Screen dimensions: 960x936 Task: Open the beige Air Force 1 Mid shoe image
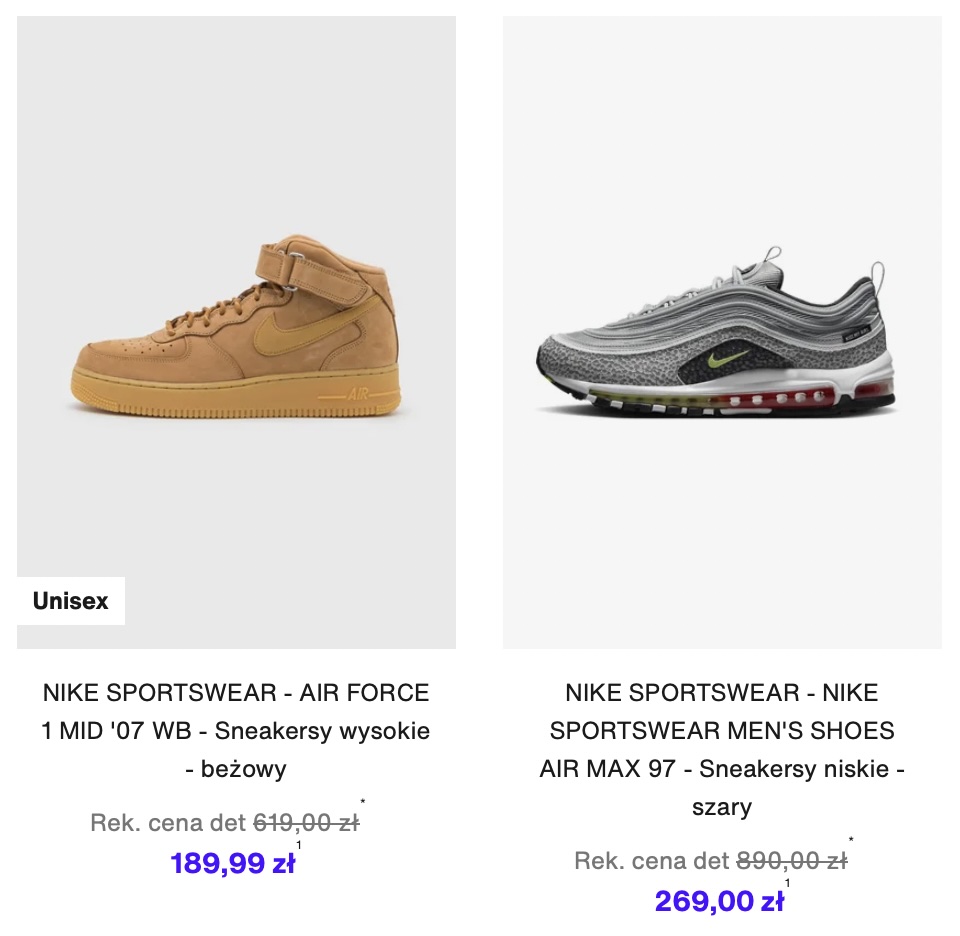(236, 332)
